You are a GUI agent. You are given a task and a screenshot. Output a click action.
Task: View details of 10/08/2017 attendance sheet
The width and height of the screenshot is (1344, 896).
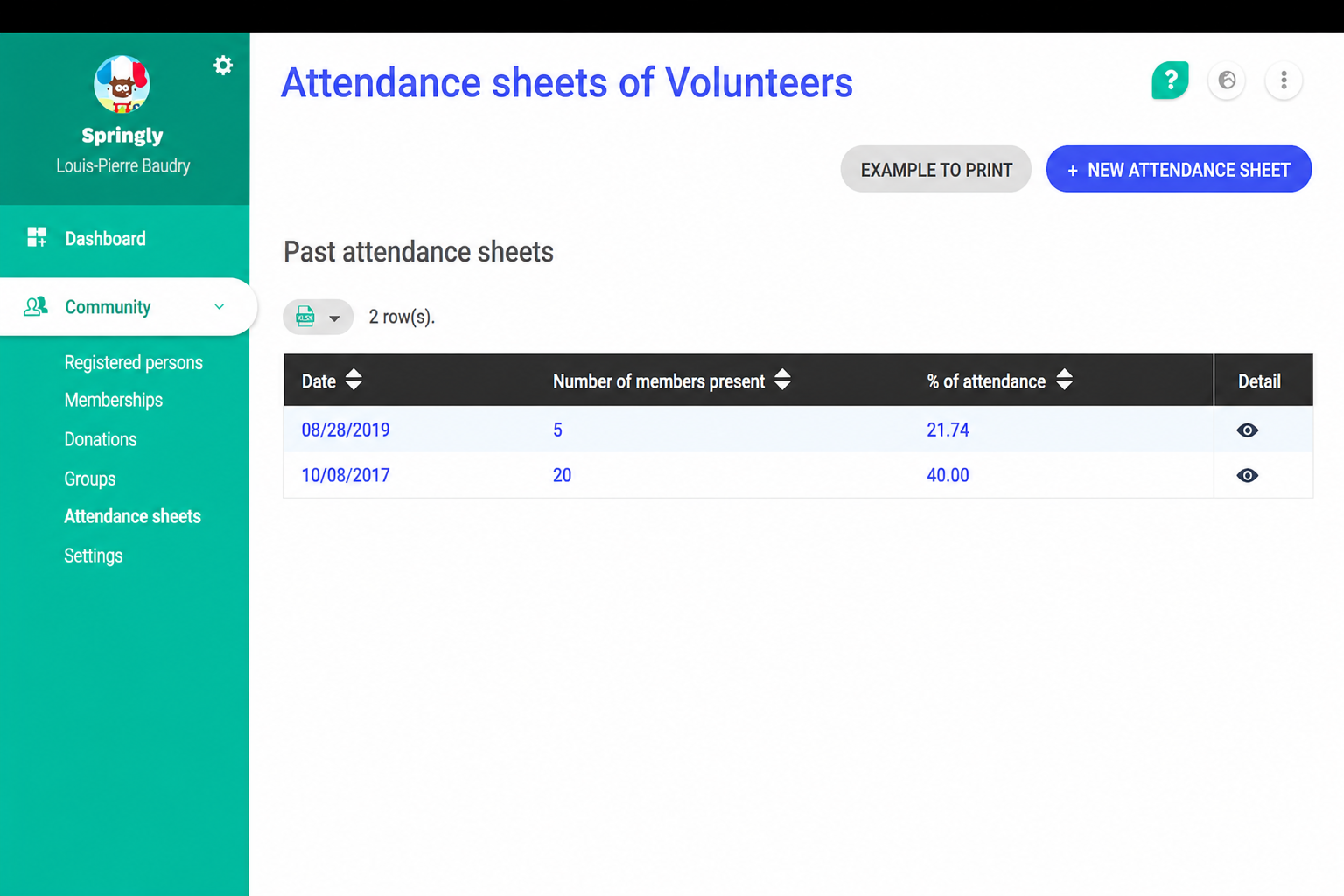(1248, 475)
